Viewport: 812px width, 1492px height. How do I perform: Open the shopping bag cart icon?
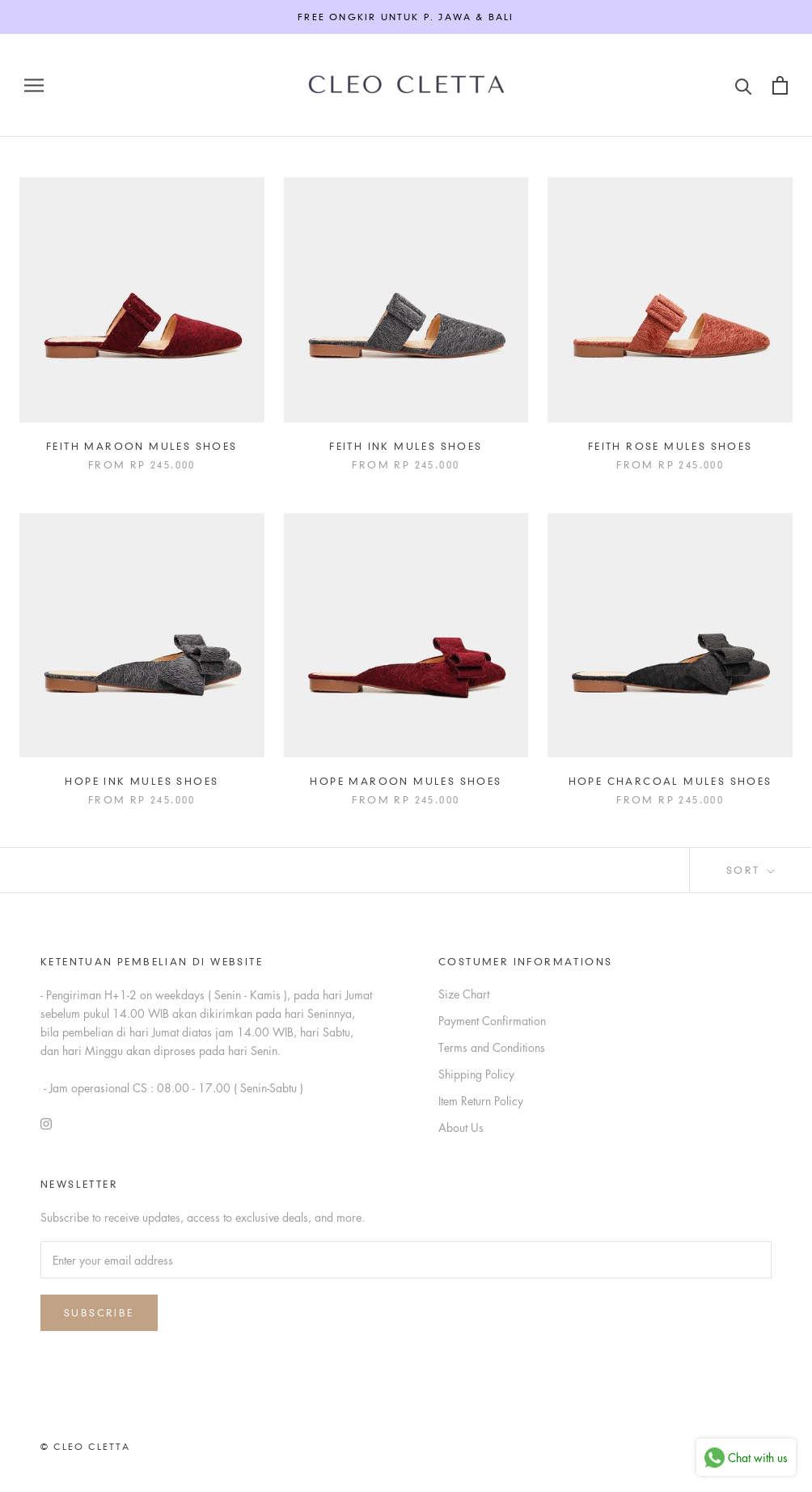pos(780,85)
